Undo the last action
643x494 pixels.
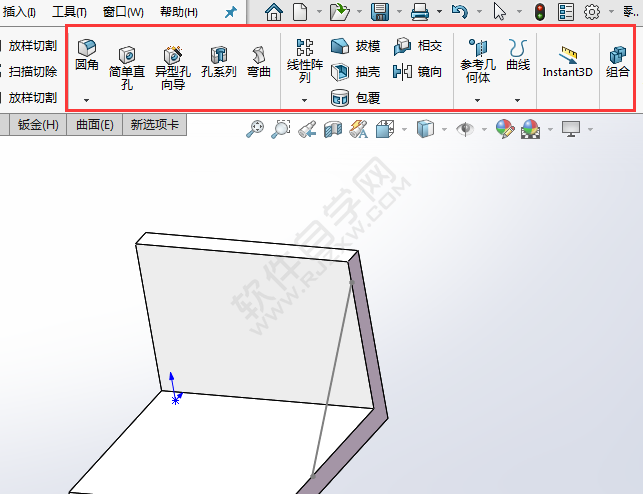pos(460,12)
